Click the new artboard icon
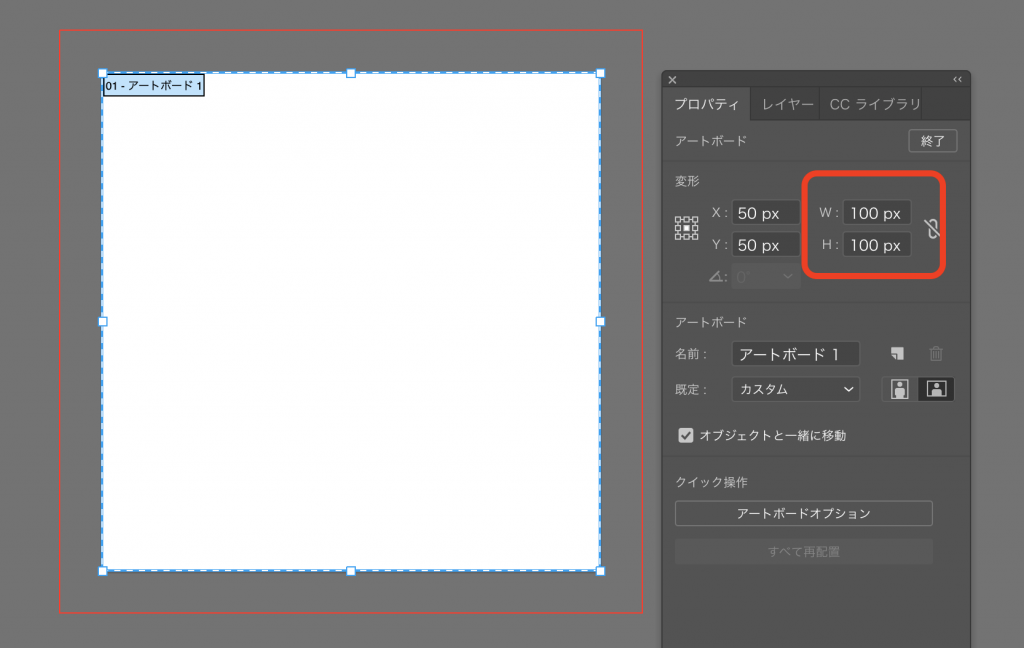This screenshot has width=1024, height=648. pos(898,354)
